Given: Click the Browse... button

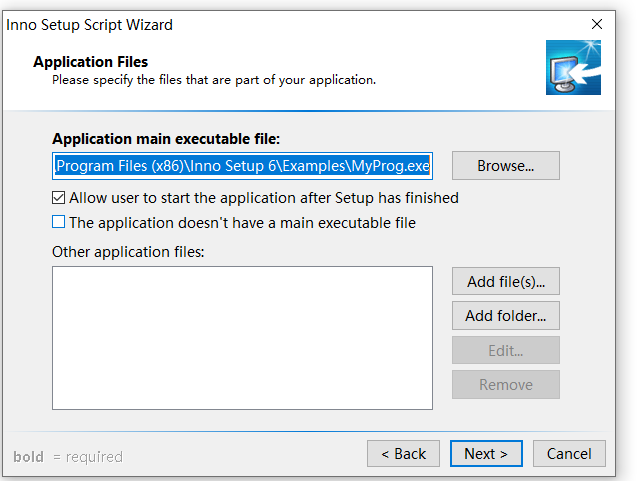Looking at the screenshot, I should [506, 166].
